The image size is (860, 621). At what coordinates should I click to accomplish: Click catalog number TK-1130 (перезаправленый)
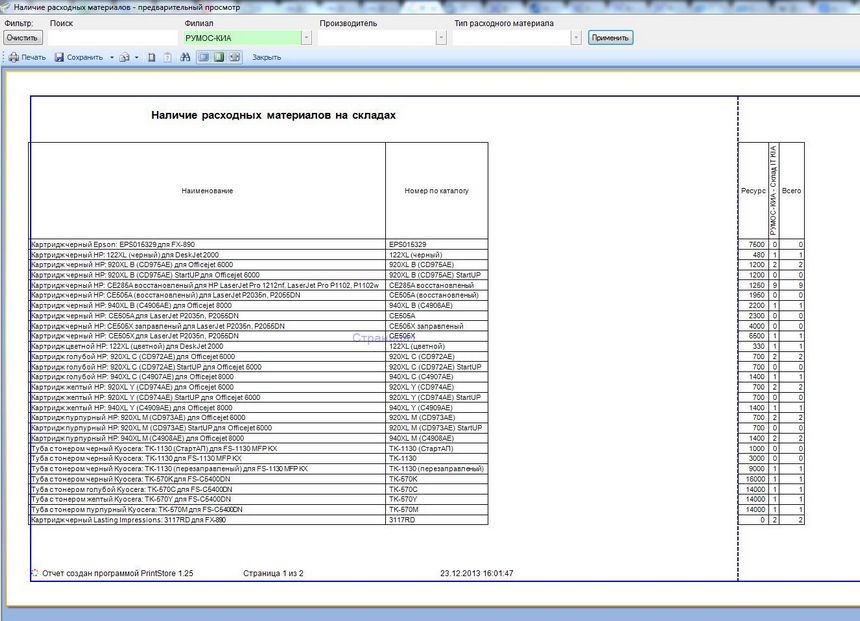tap(437, 469)
